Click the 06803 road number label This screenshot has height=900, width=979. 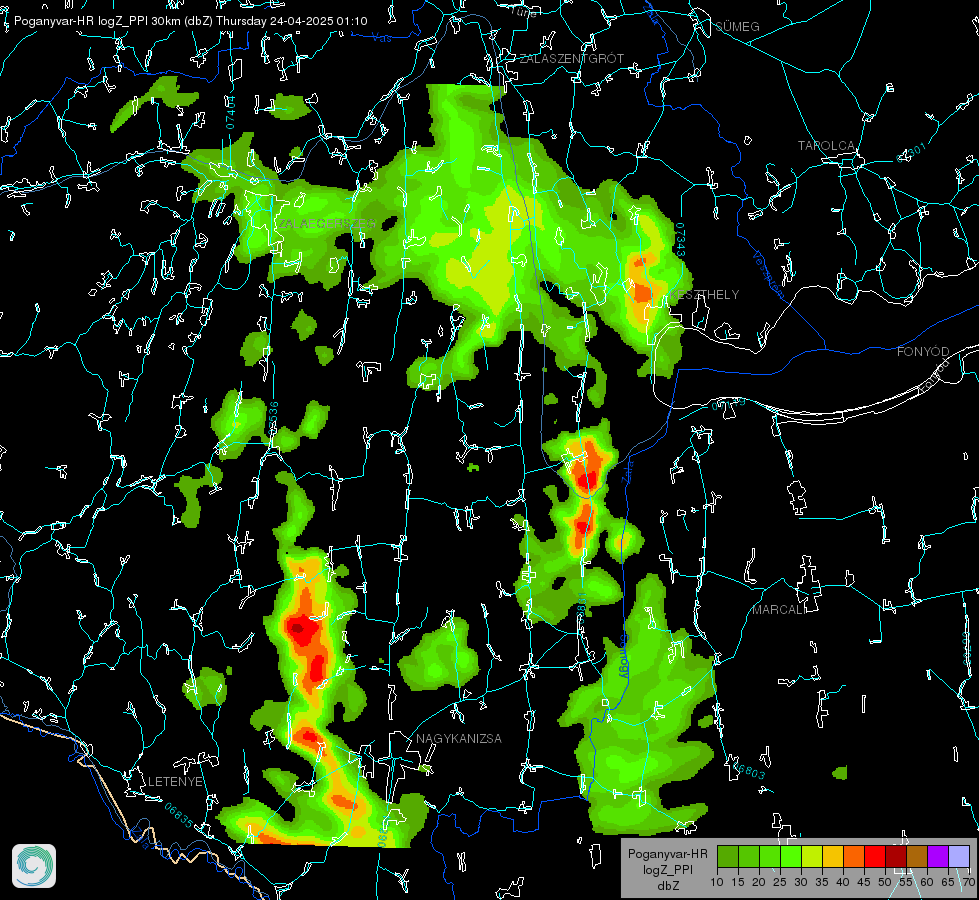tap(749, 770)
